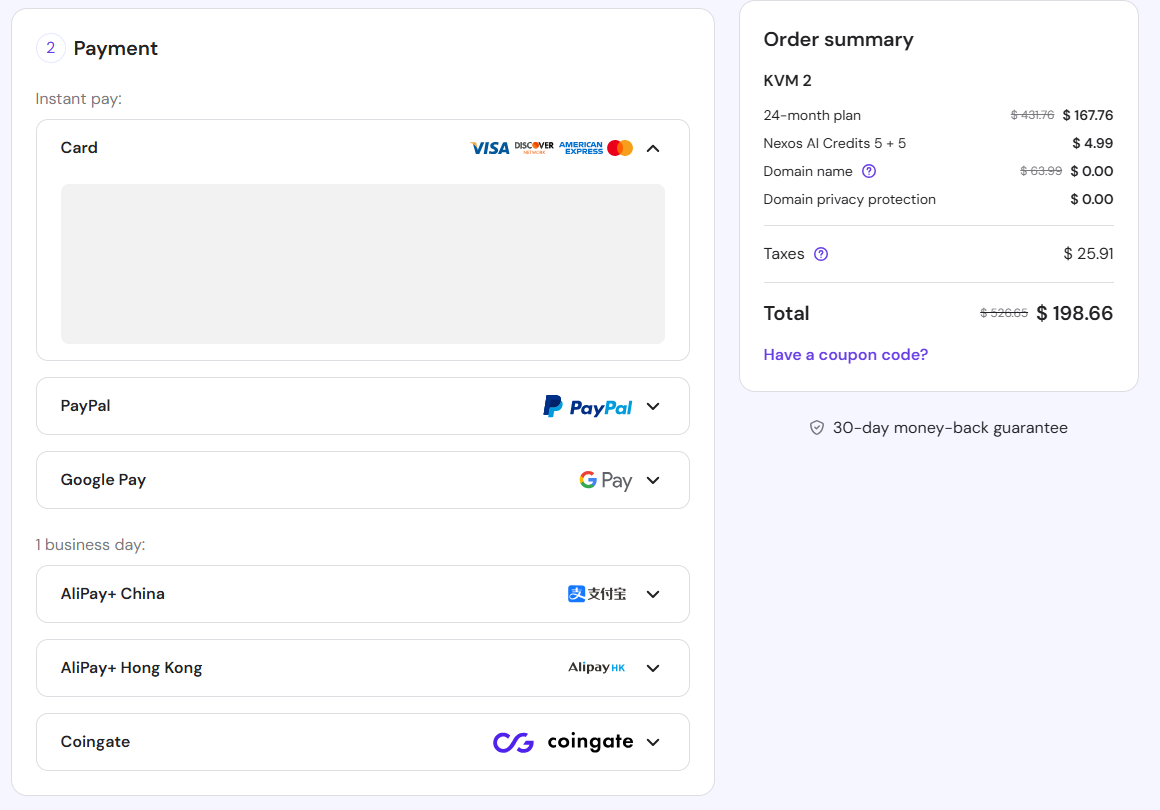Click the KVM 2 plan name
Viewport: 1160px width, 810px height.
[787, 81]
